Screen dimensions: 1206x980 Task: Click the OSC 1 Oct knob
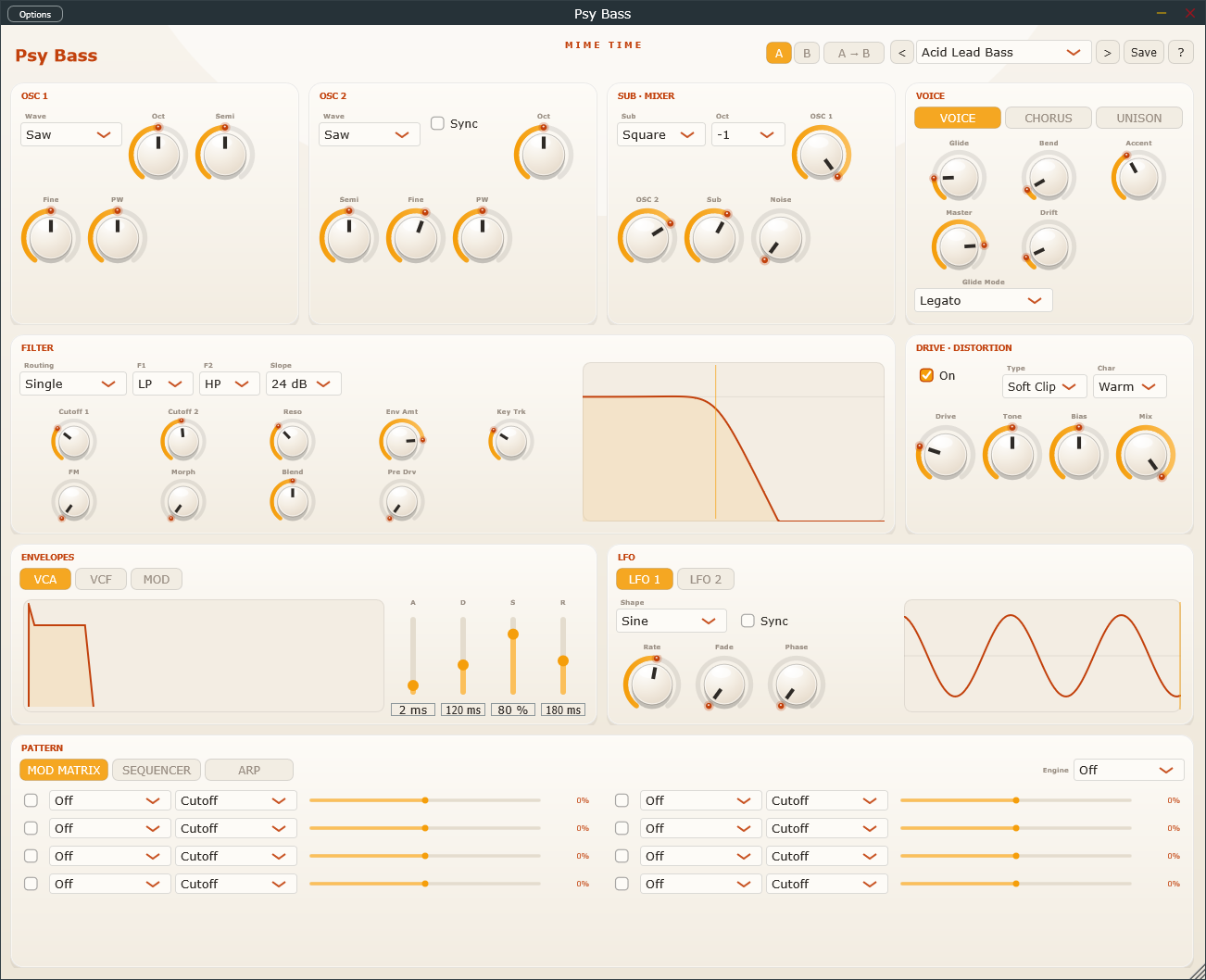[x=158, y=154]
